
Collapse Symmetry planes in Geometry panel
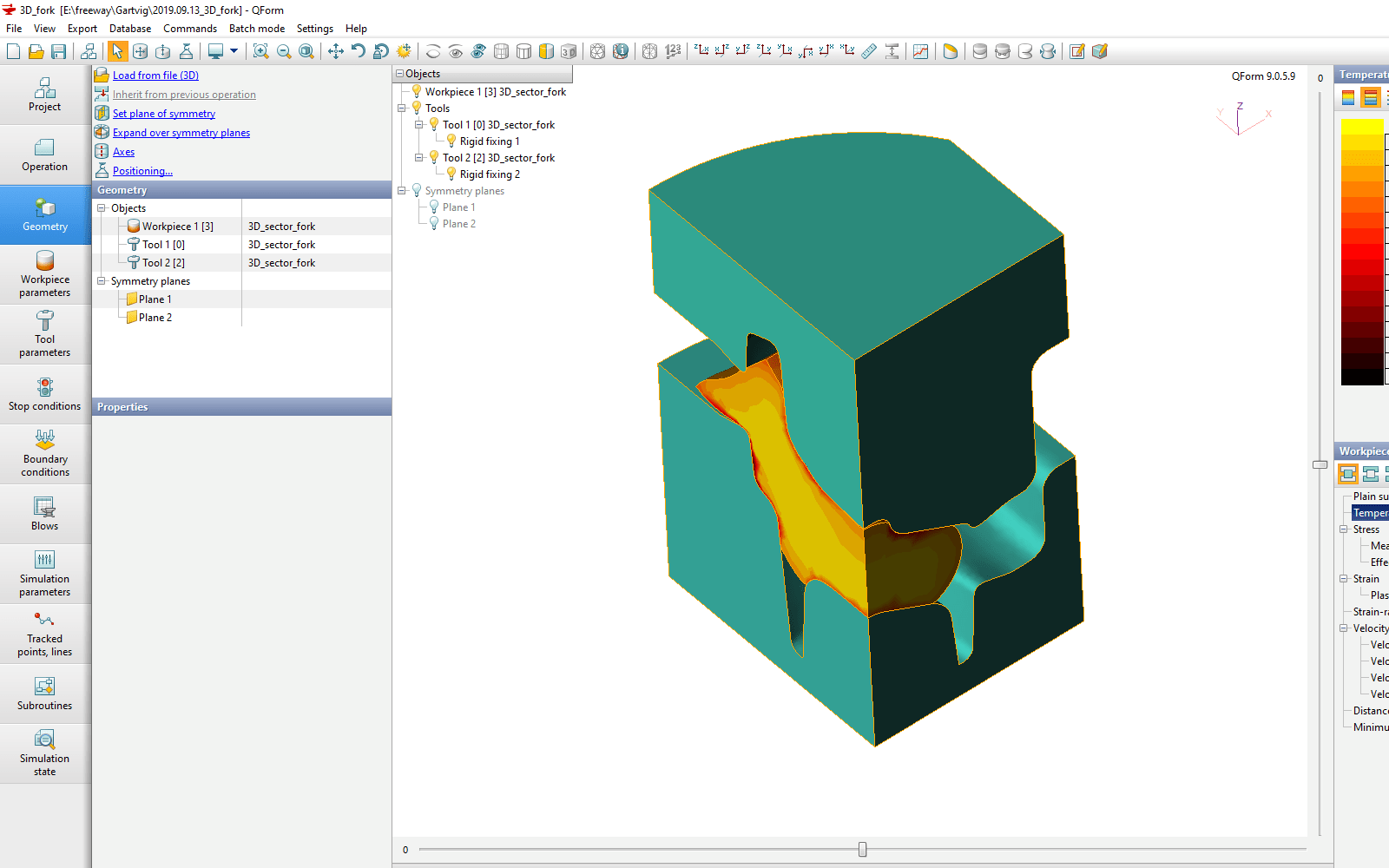(102, 281)
